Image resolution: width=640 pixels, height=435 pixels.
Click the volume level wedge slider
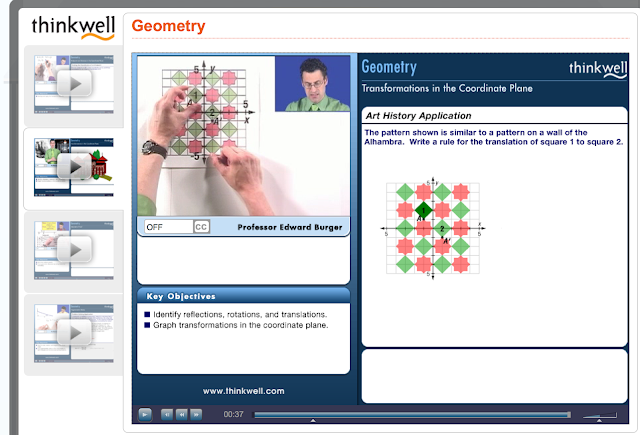click(600, 415)
